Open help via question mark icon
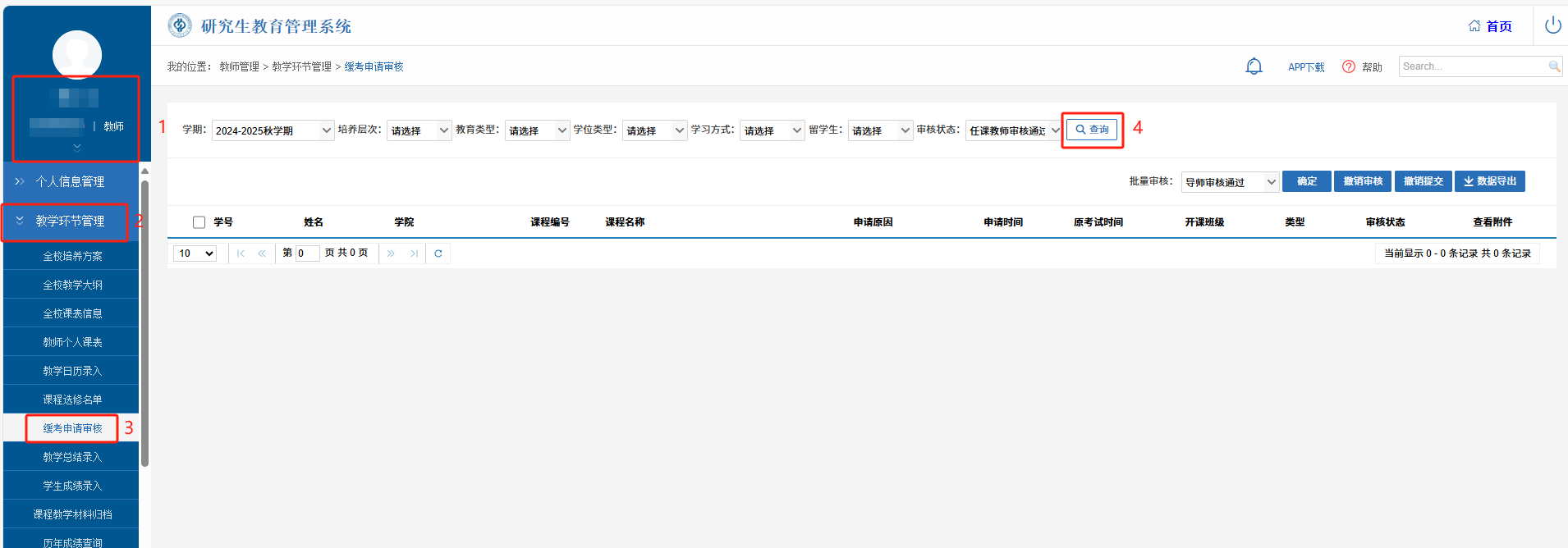The width and height of the screenshot is (1568, 548). [x=1348, y=66]
